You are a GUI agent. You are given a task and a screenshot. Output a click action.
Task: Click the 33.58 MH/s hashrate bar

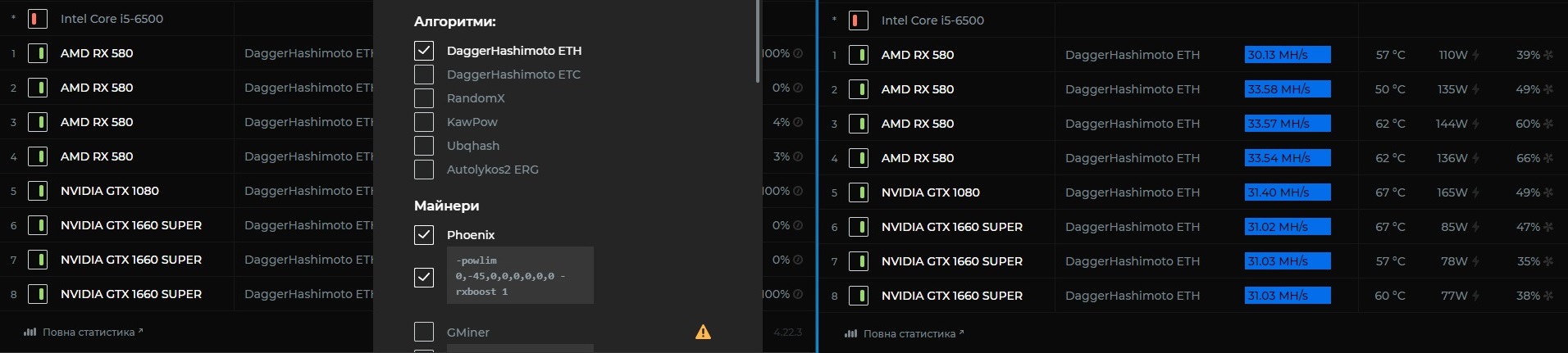[x=1288, y=89]
